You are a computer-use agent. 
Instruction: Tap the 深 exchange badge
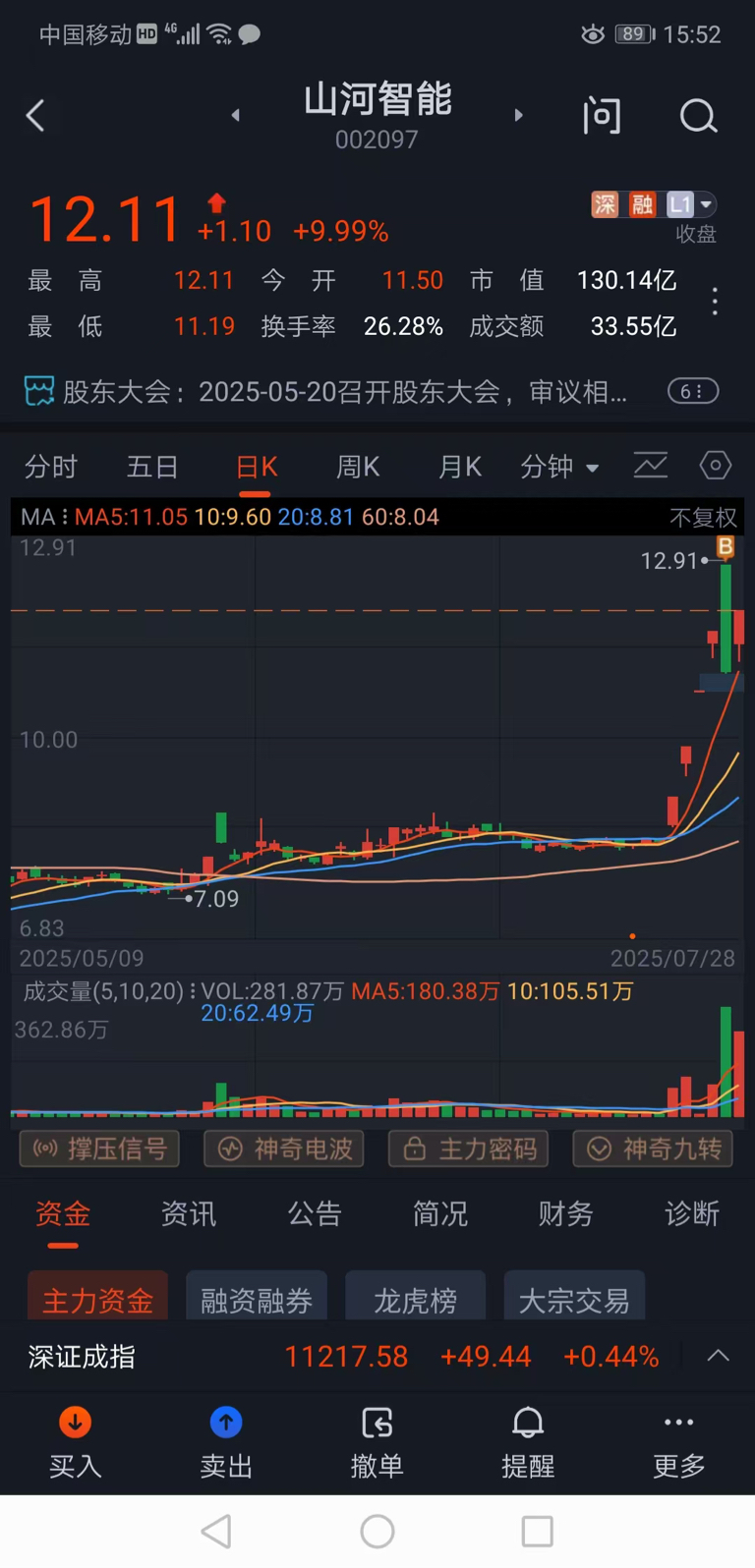[605, 204]
